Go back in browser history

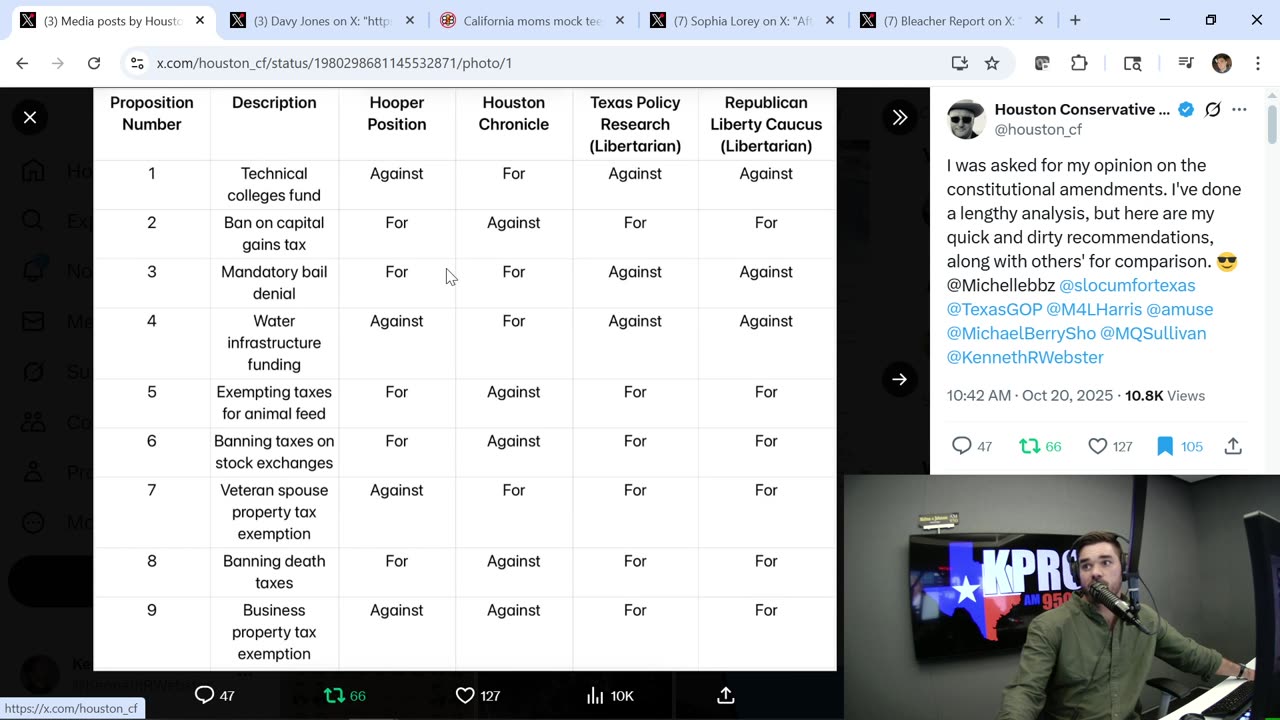22,63
